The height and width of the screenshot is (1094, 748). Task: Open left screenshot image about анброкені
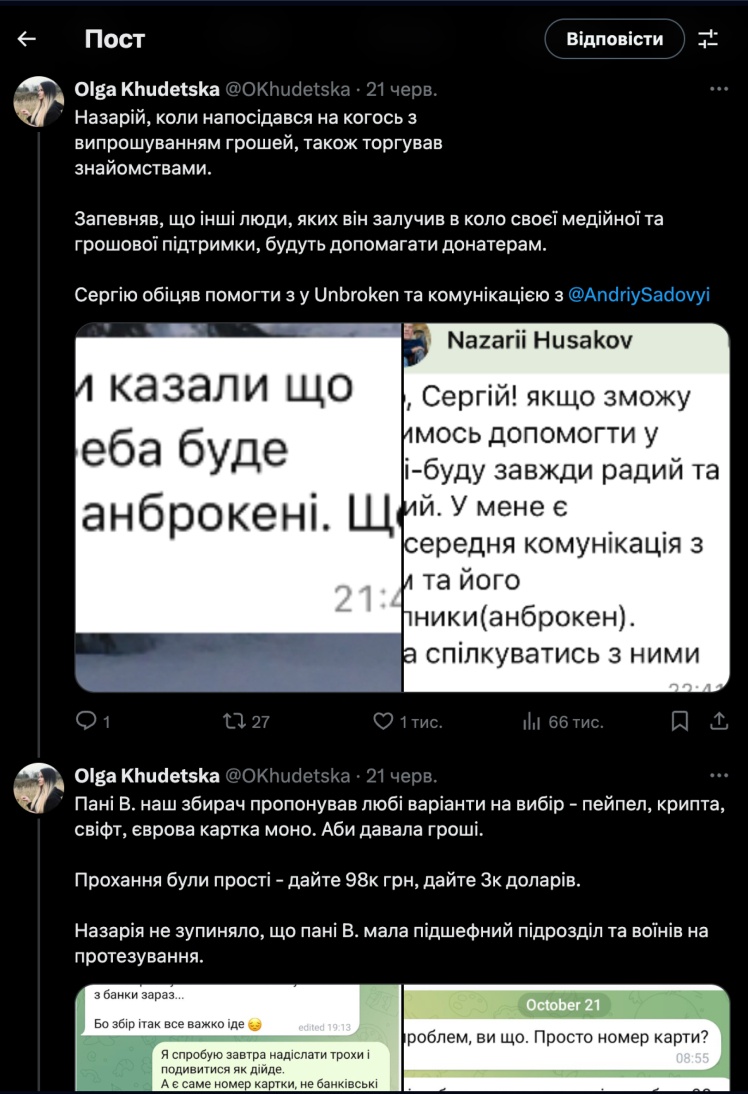(x=238, y=507)
